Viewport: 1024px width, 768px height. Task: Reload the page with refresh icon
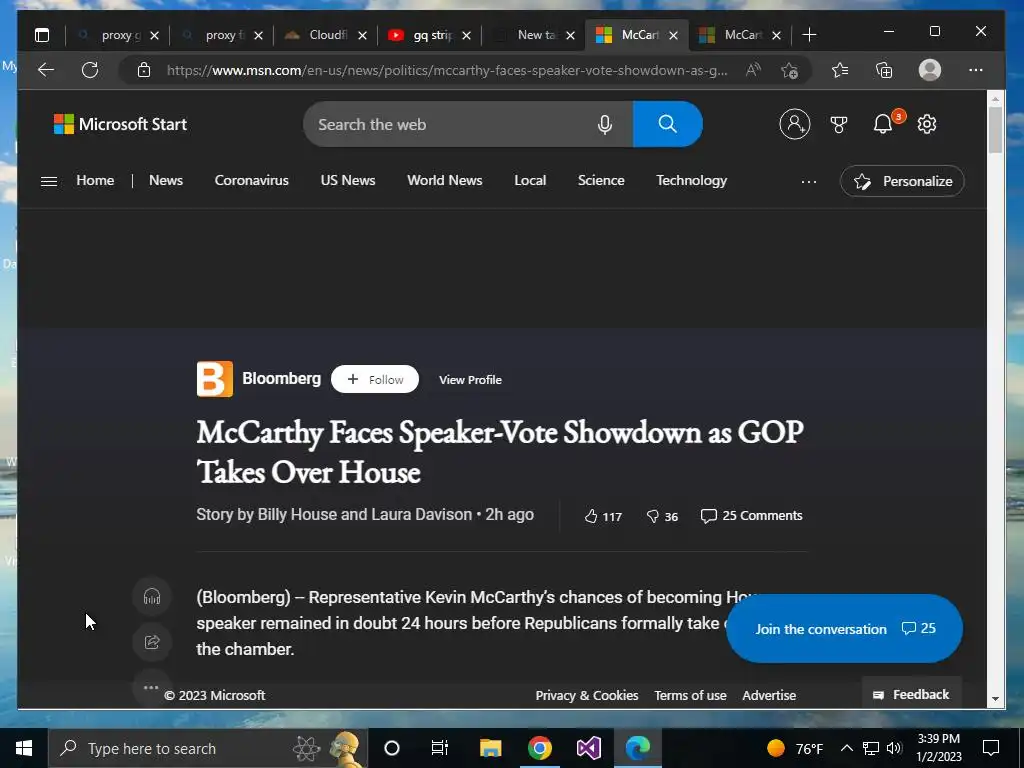pos(90,70)
